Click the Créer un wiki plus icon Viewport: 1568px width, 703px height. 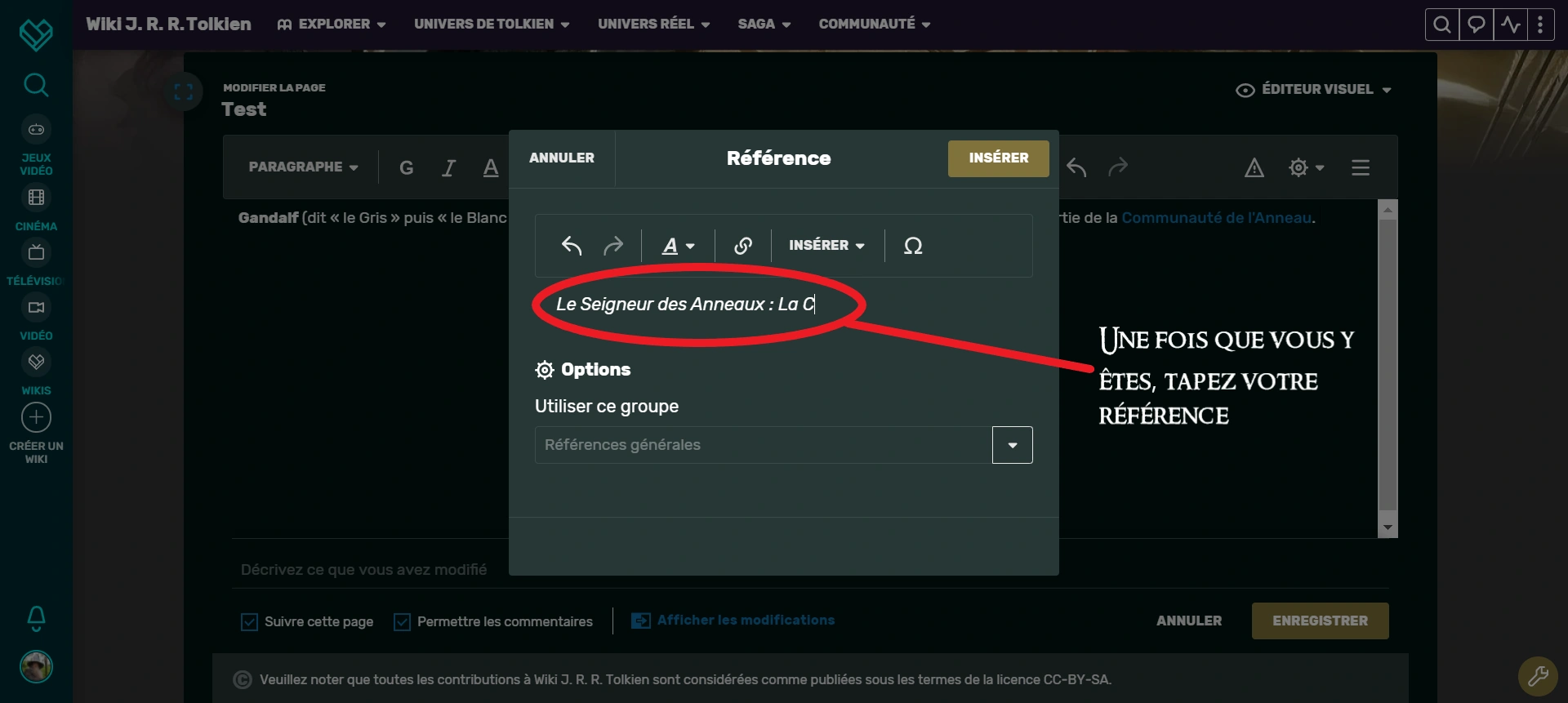pos(36,417)
